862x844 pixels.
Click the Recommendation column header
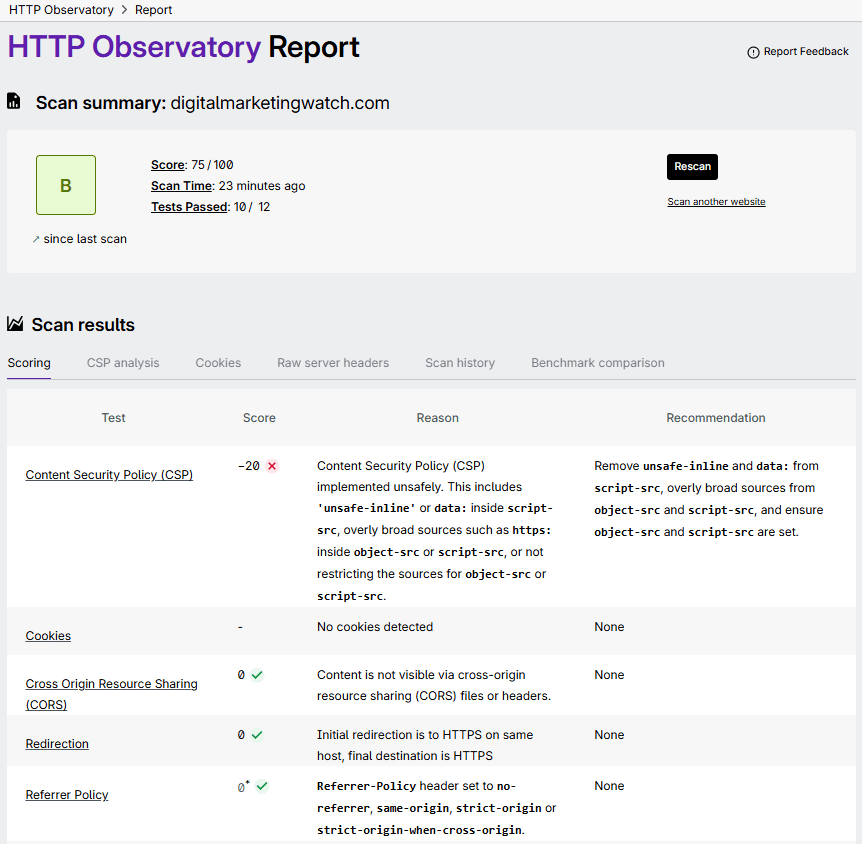(716, 418)
